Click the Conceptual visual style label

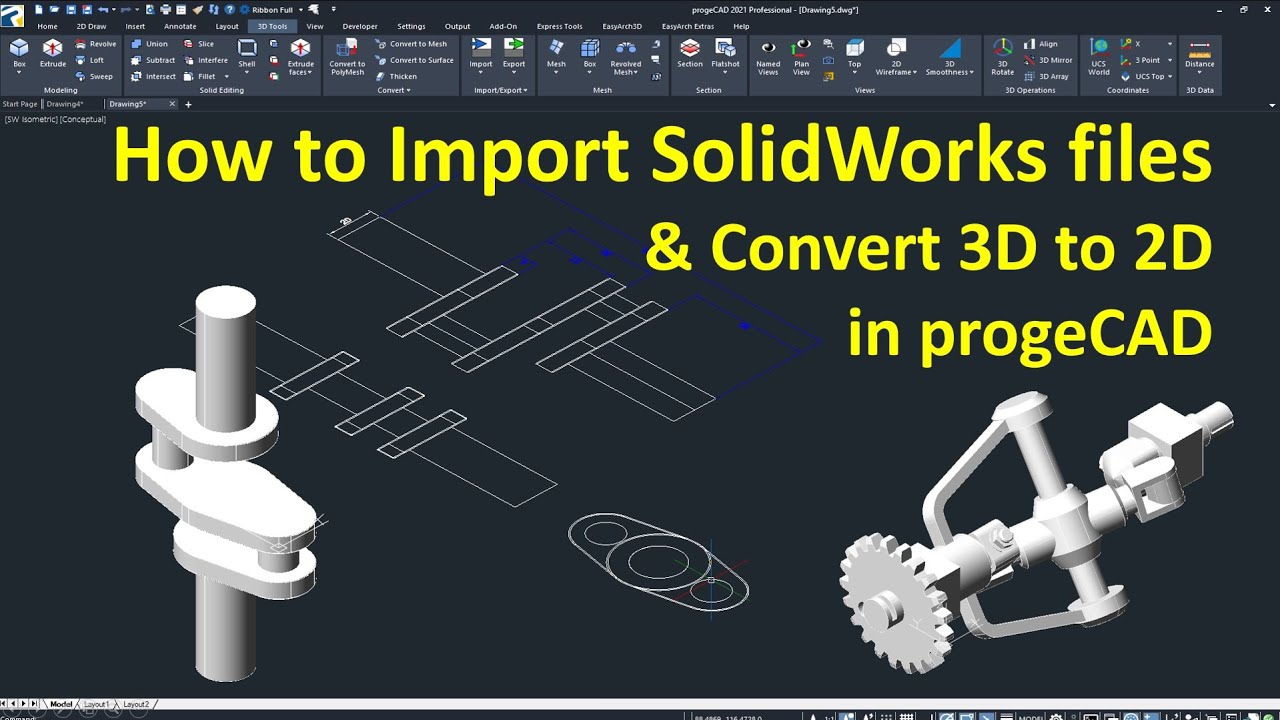coord(83,119)
